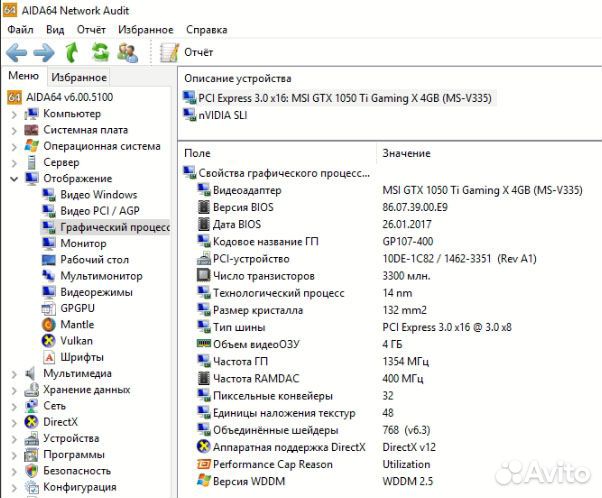Open the Файл menu
Image resolution: width=602 pixels, height=498 pixels.
20,30
